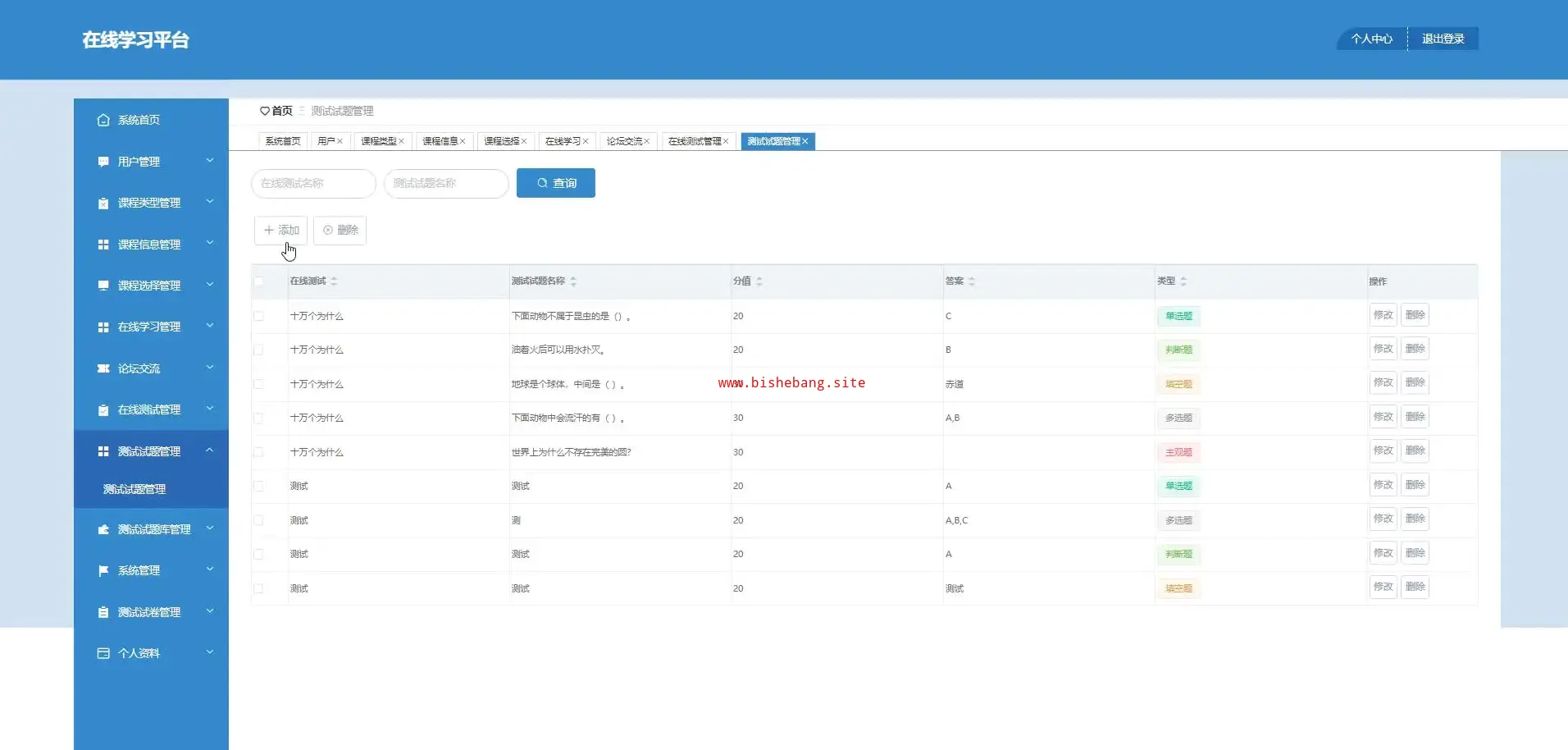The height and width of the screenshot is (750, 1568).
Task: Sort the table by the 分值 column arrows
Action: (x=759, y=281)
